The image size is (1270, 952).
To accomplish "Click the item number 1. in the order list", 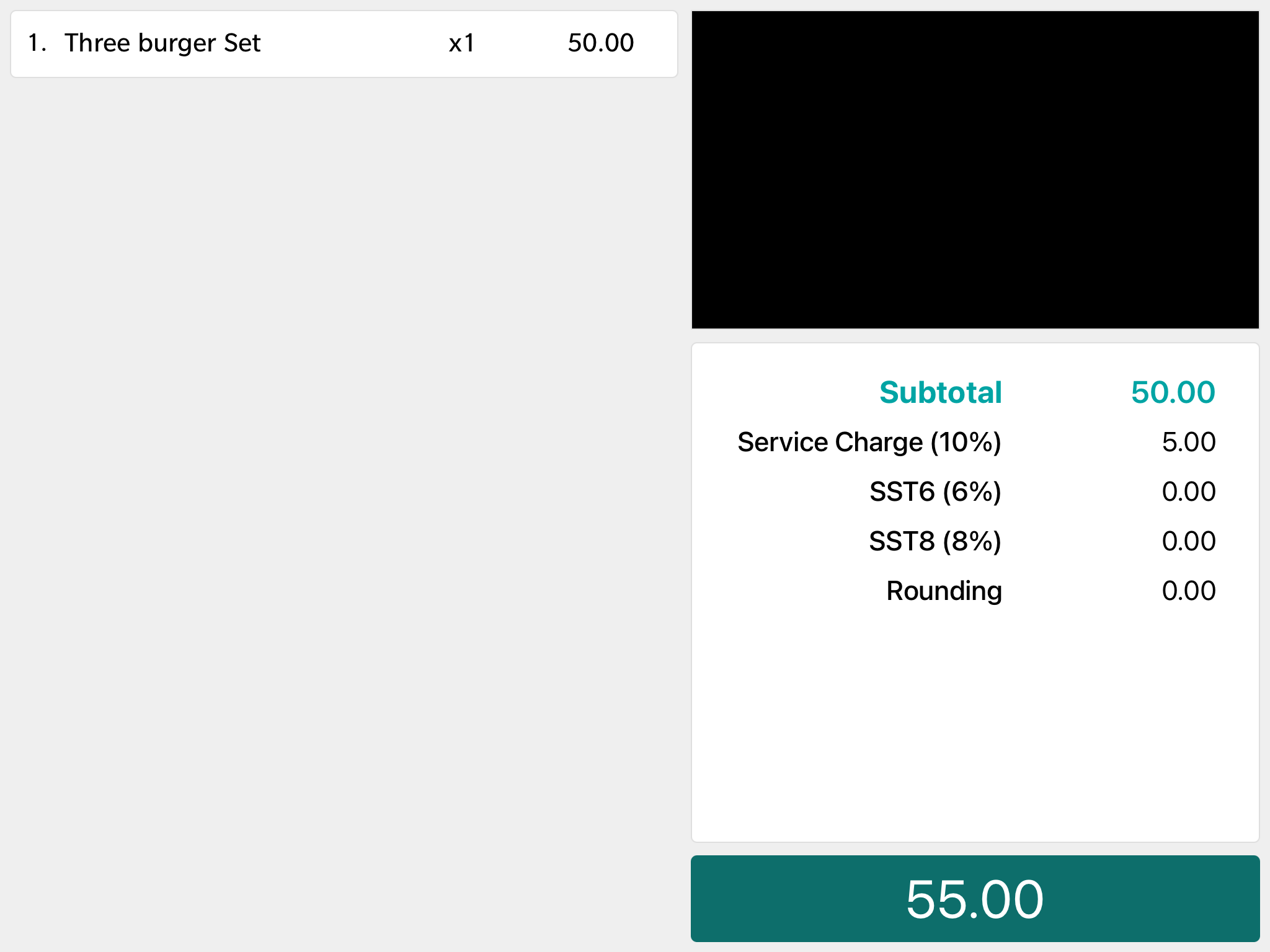I will point(37,43).
